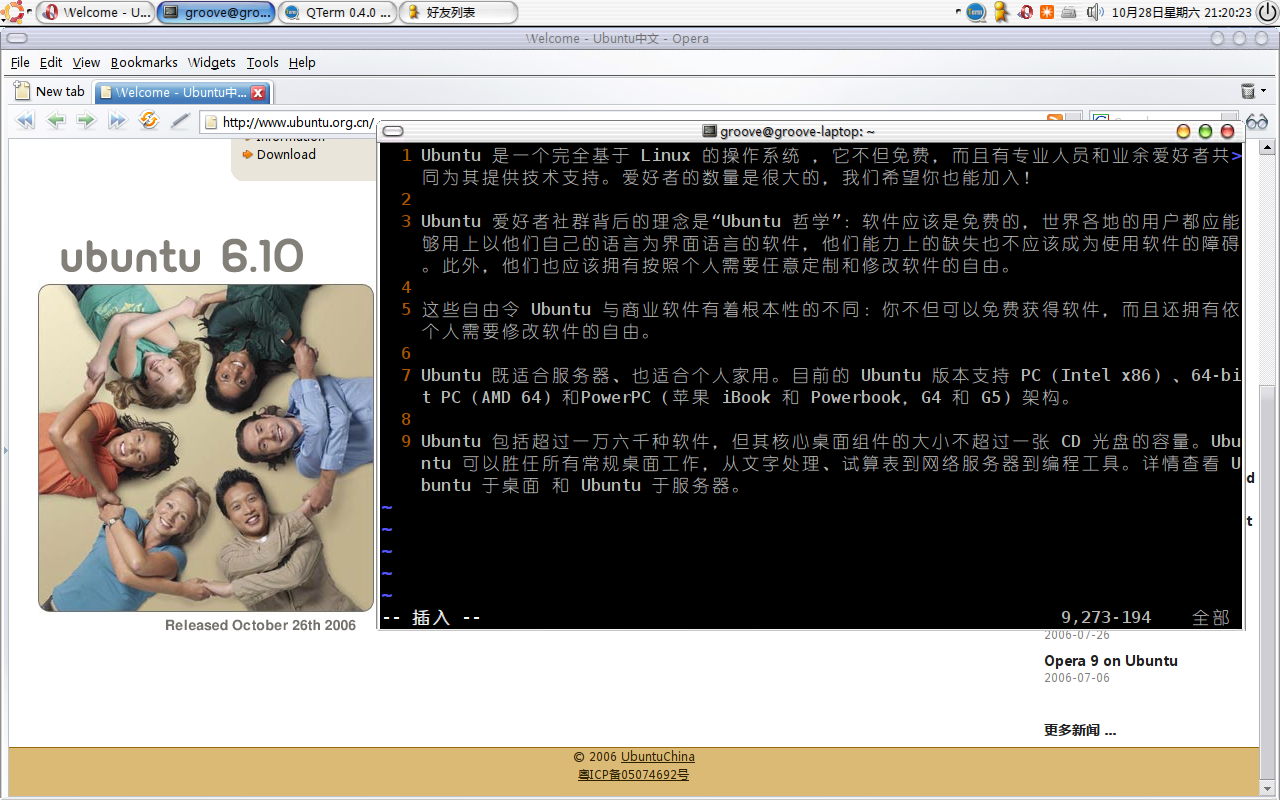
Task: Click the binoculars view icon in Opera
Action: pyautogui.click(x=1257, y=122)
